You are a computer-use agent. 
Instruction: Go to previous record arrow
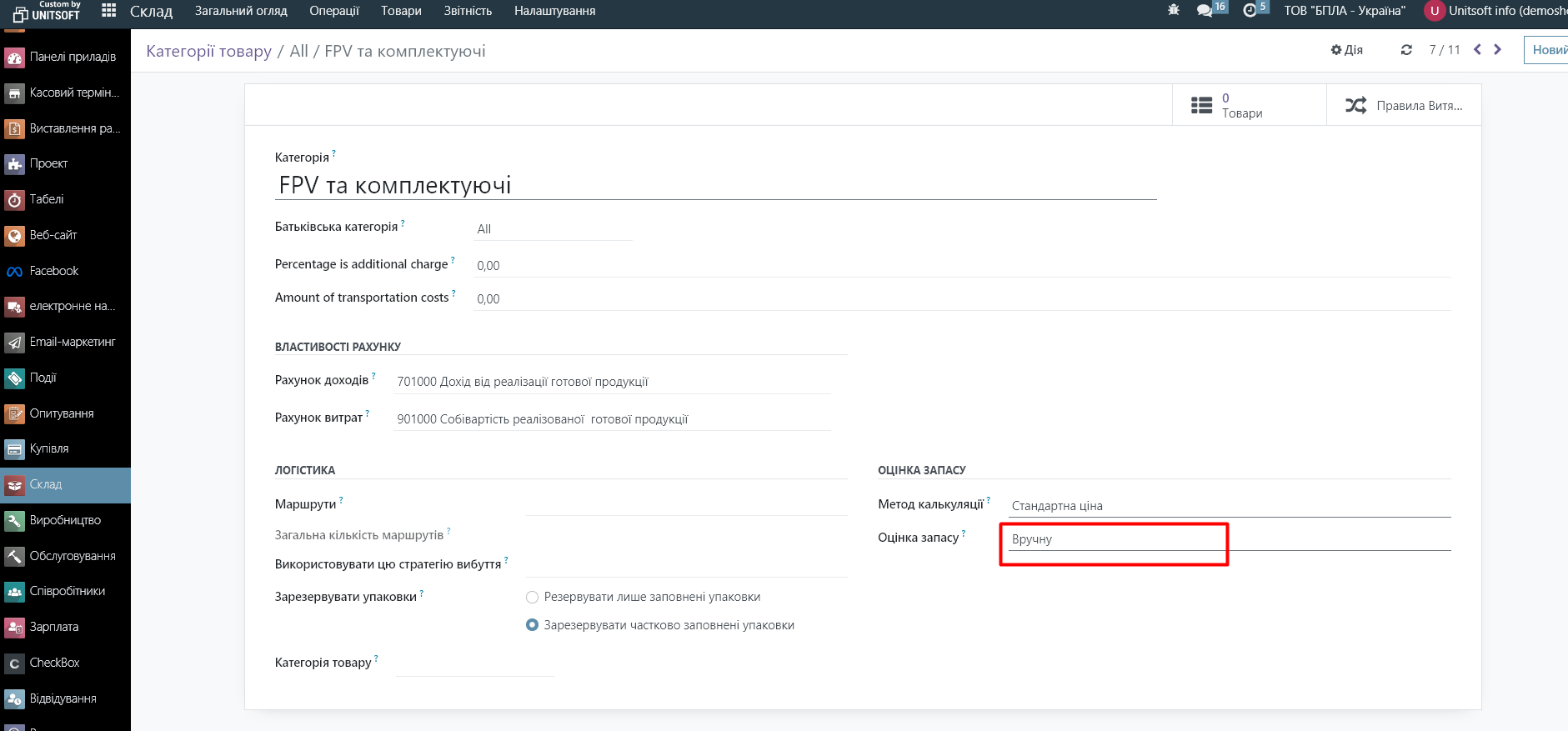pos(1477,50)
